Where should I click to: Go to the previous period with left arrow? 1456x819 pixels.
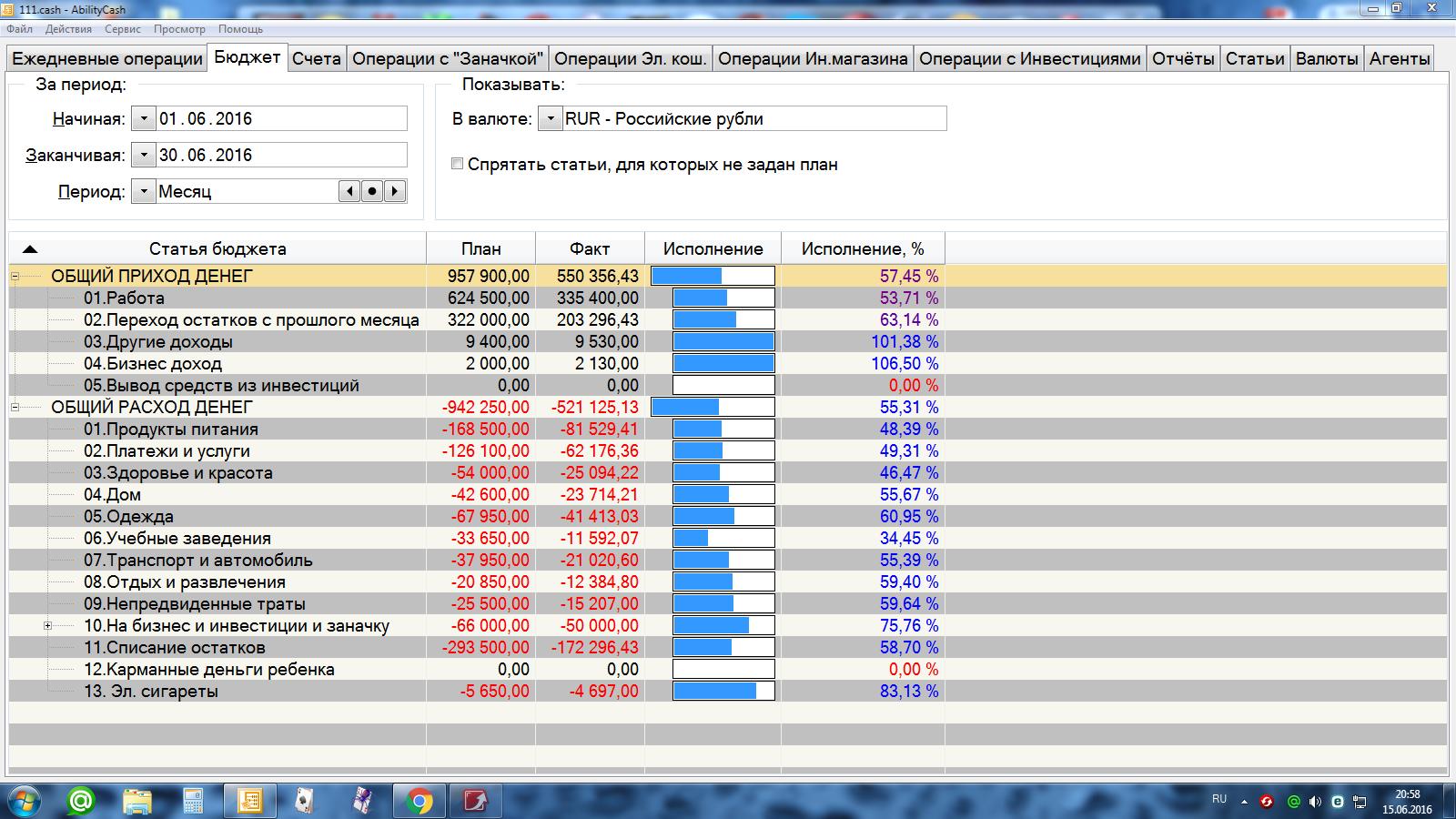point(349,192)
